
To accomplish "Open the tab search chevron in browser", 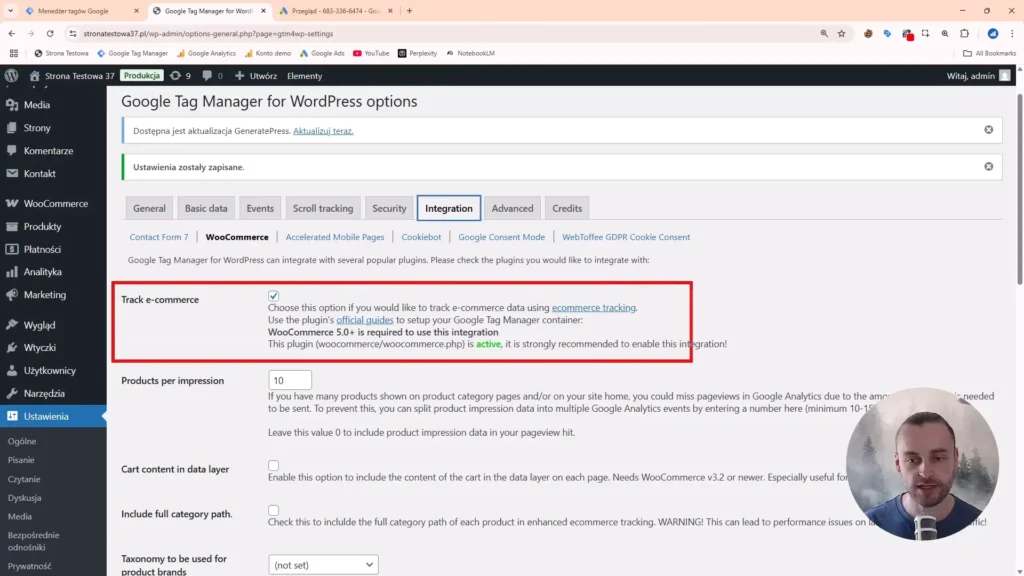I will coord(10,11).
